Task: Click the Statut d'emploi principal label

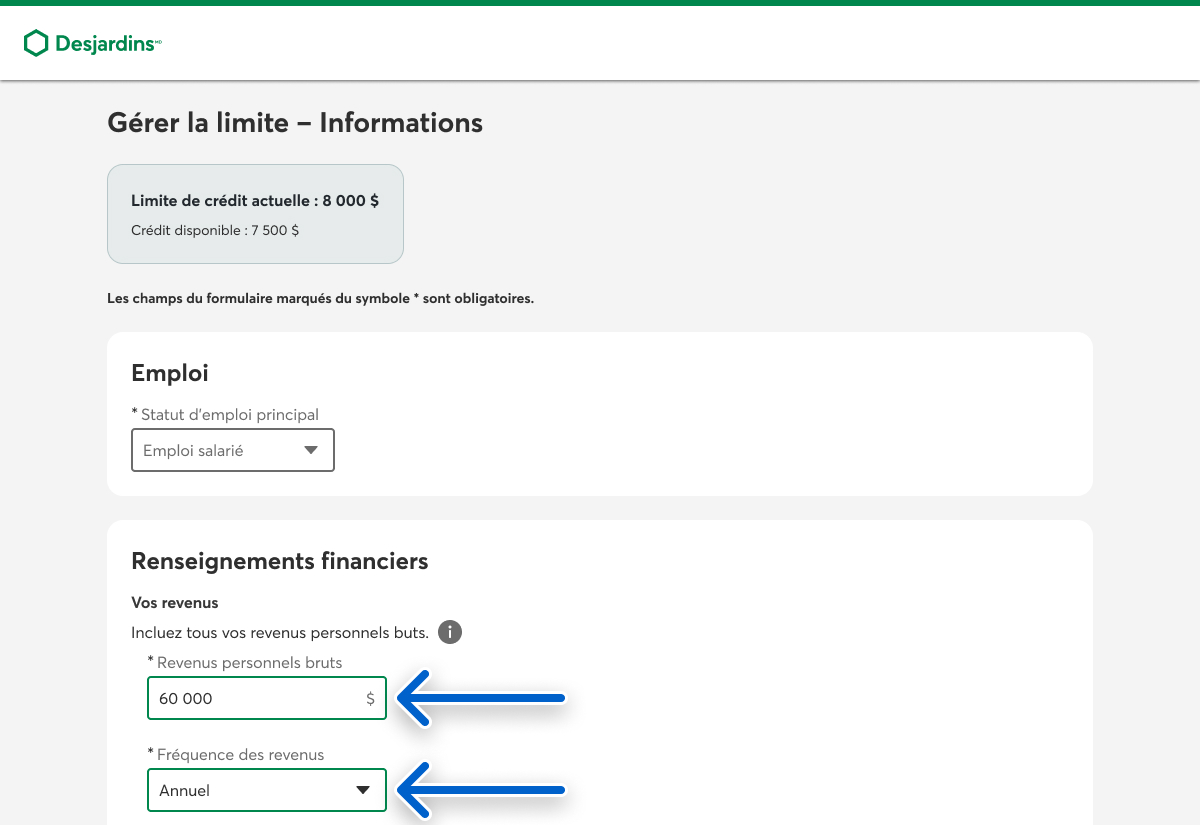Action: click(229, 414)
